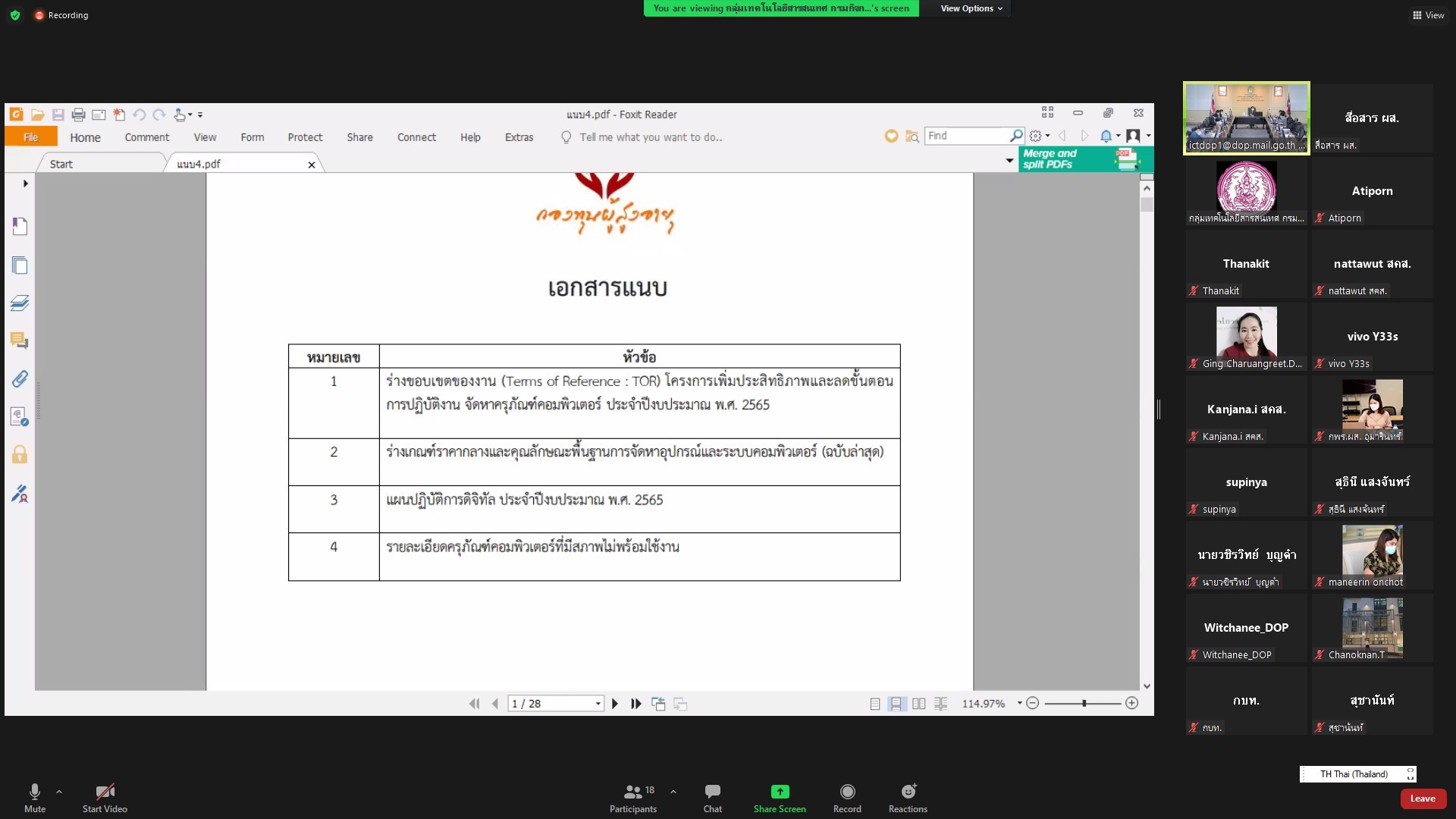This screenshot has width=1456, height=819.
Task: Toggle Zoom Record button
Action: coord(847,798)
